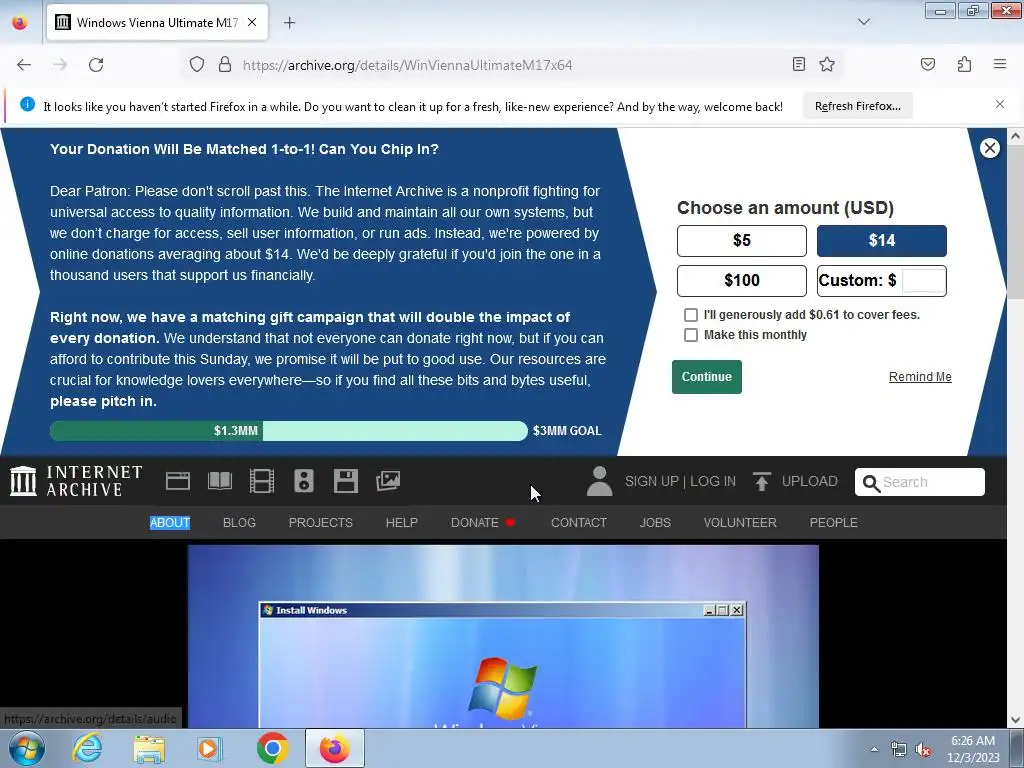Viewport: 1024px width, 768px height.
Task: Open the BLOG menu item
Action: [239, 522]
